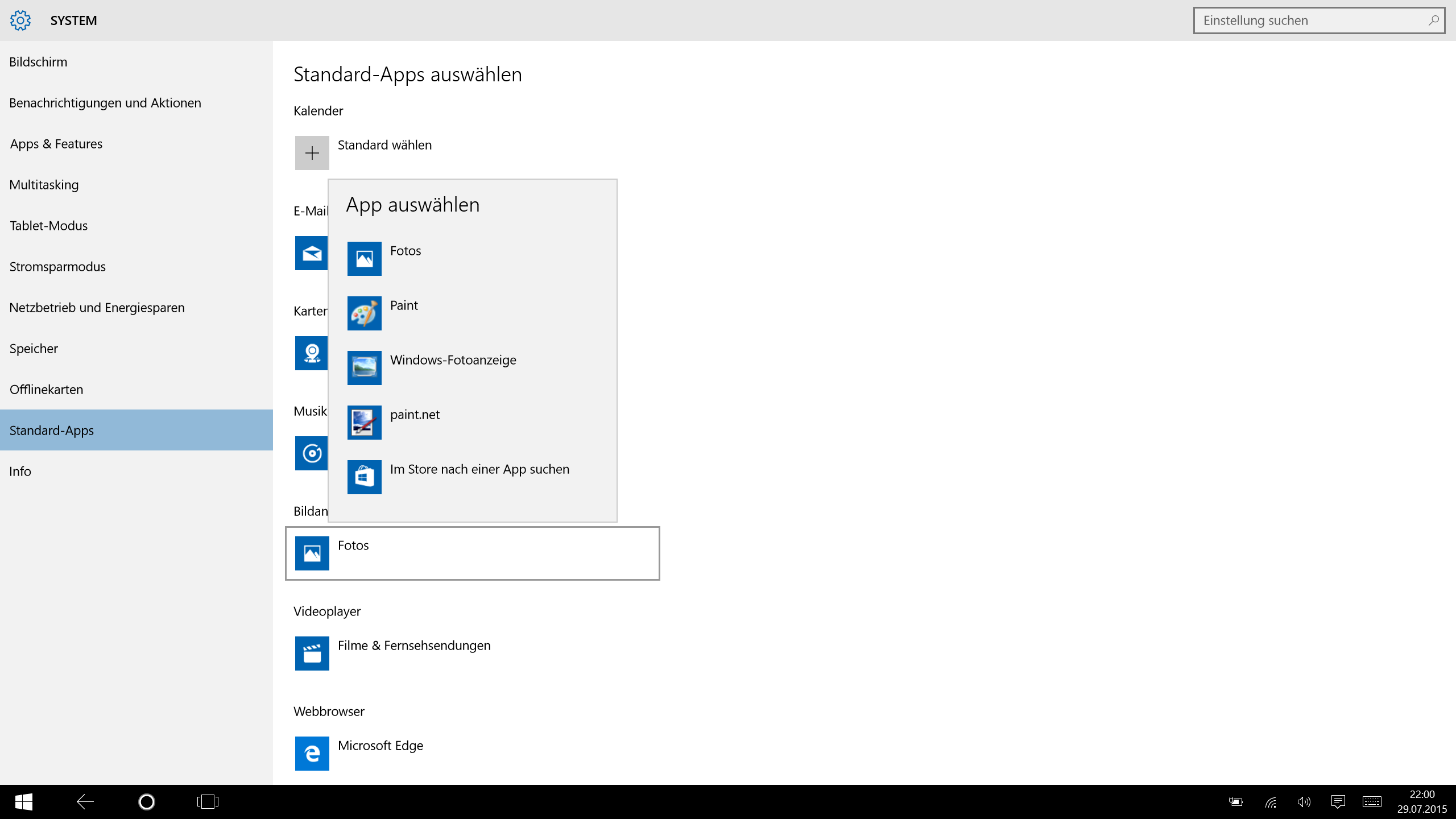Click the plus icon under Kalender
The width and height of the screenshot is (1456, 819).
click(x=312, y=153)
